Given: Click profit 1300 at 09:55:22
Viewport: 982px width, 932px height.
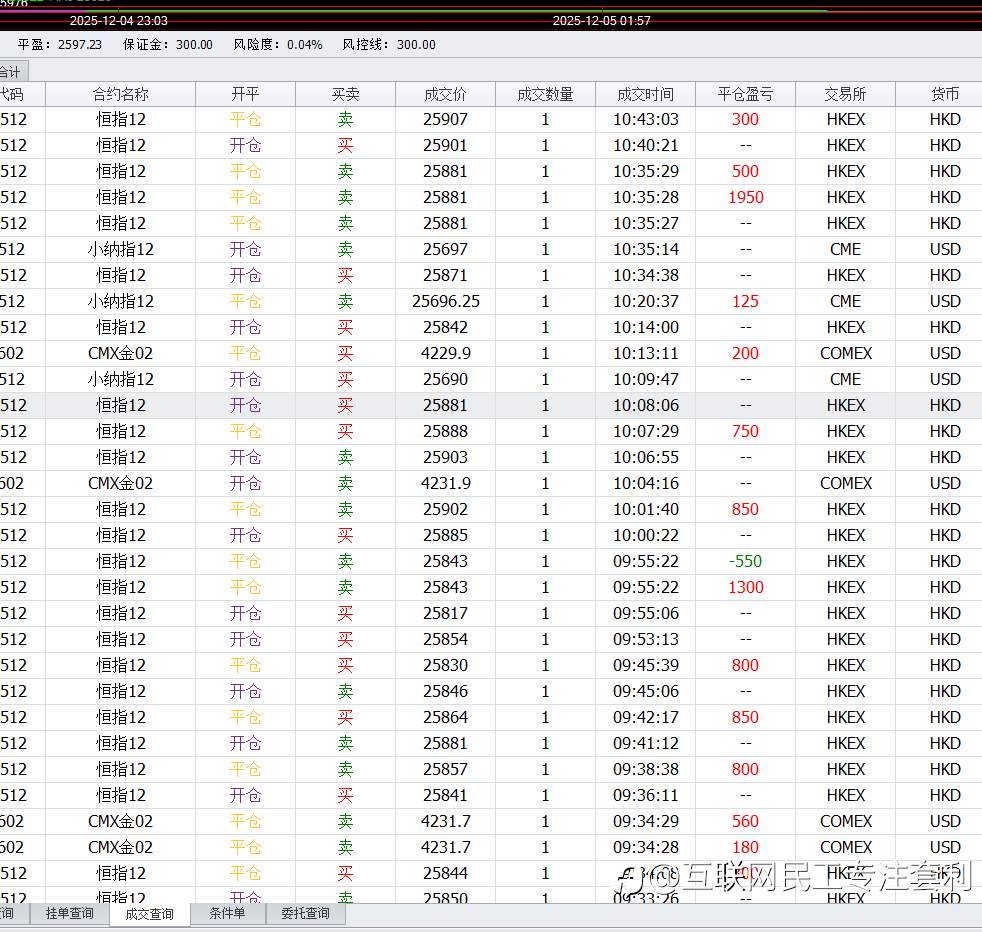Looking at the screenshot, I should [745, 587].
